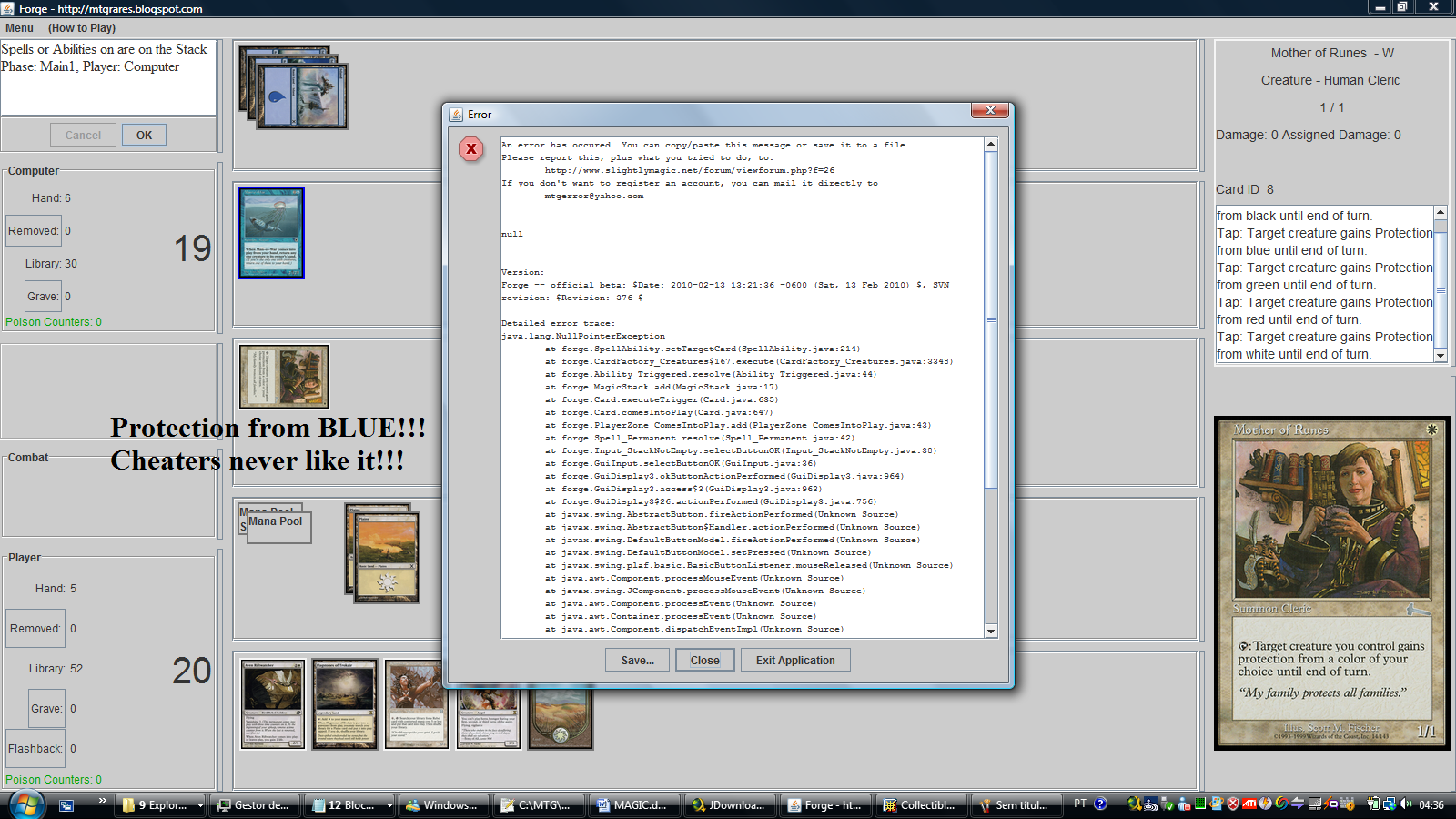Screen dimensions: 1456x819
Task: Open the 12 Bloc... taskbar group
Action: pos(350,805)
